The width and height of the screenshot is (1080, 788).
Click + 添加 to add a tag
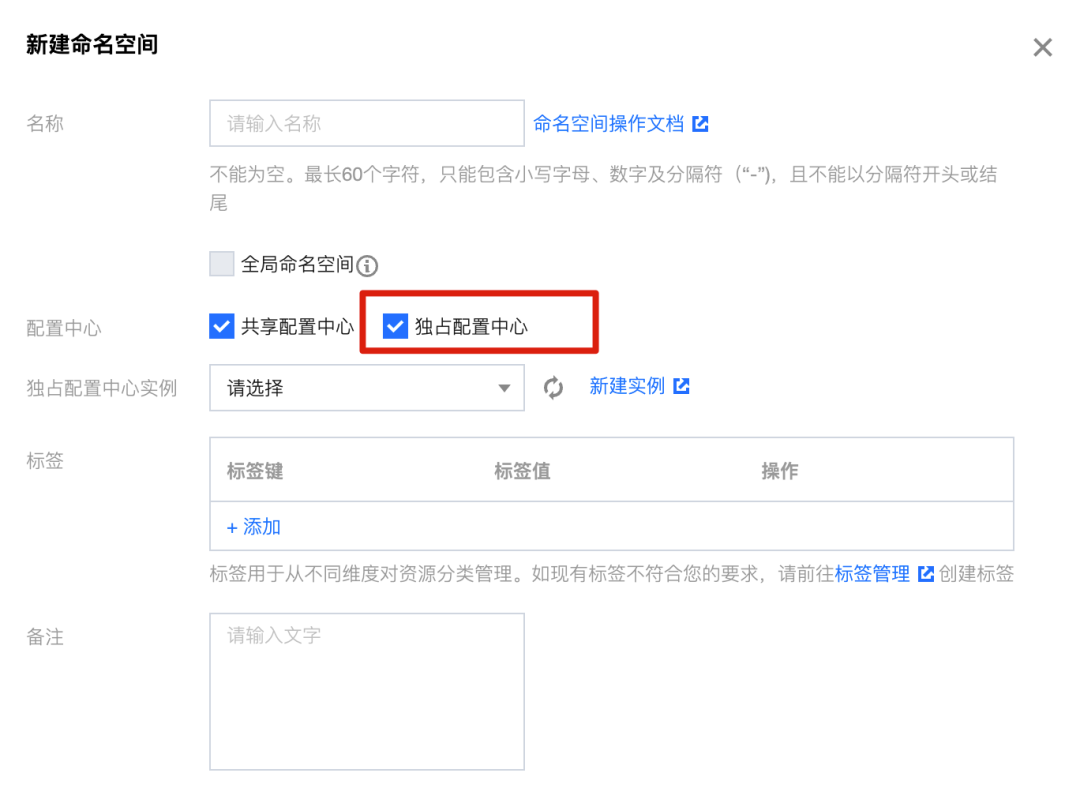click(253, 527)
